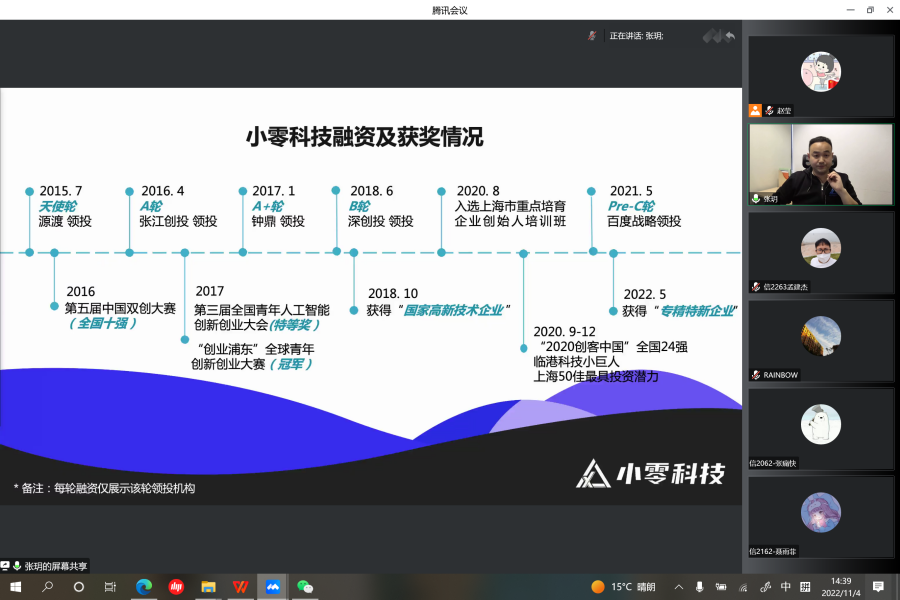The width and height of the screenshot is (900, 600).
Task: Expand the hidden system tray icons chevron
Action: (679, 587)
